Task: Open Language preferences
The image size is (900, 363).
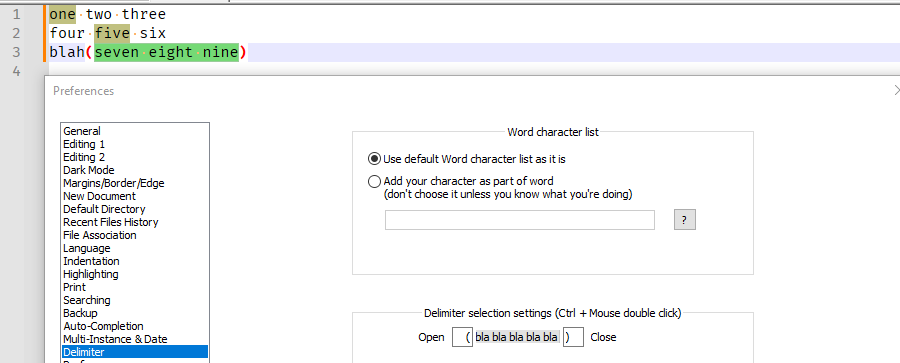Action: click(x=135, y=248)
